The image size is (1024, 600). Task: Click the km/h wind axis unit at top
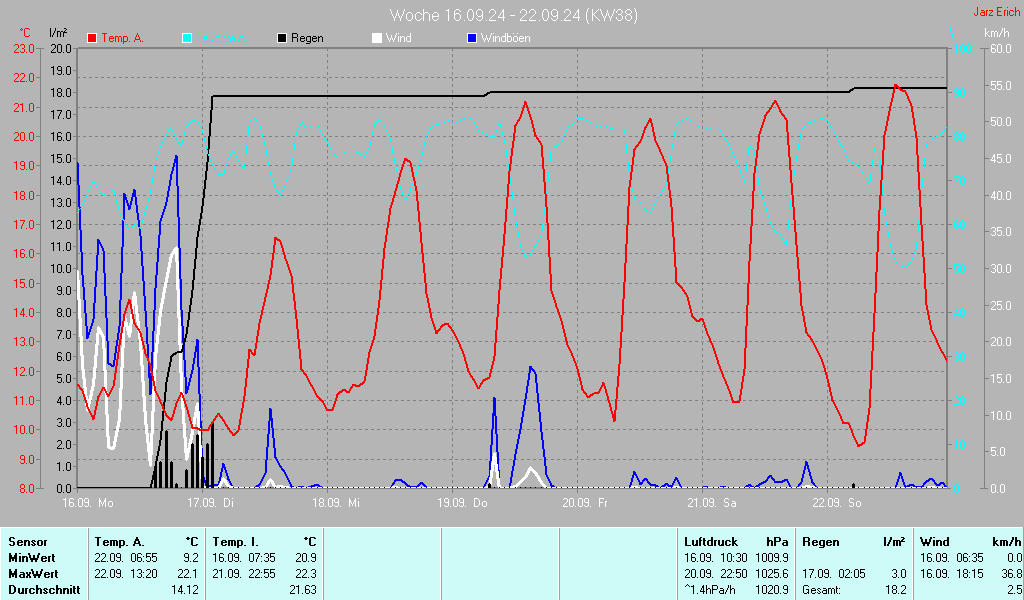(x=997, y=33)
